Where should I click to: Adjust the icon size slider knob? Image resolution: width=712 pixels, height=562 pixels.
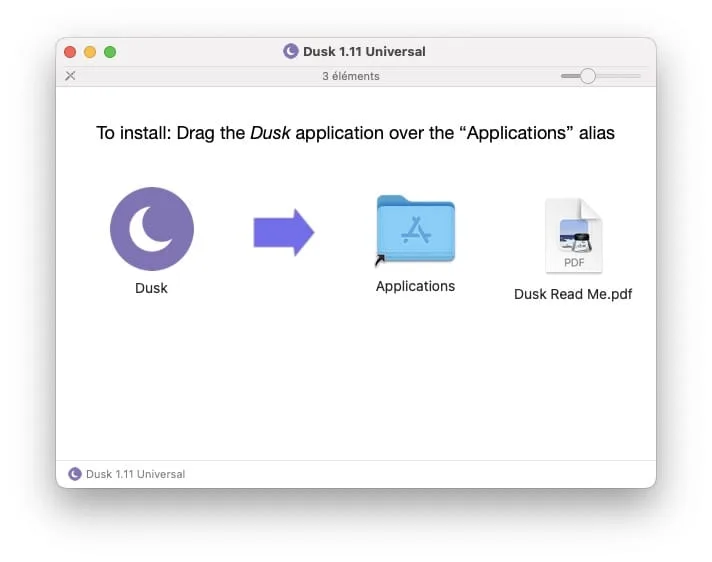588,76
